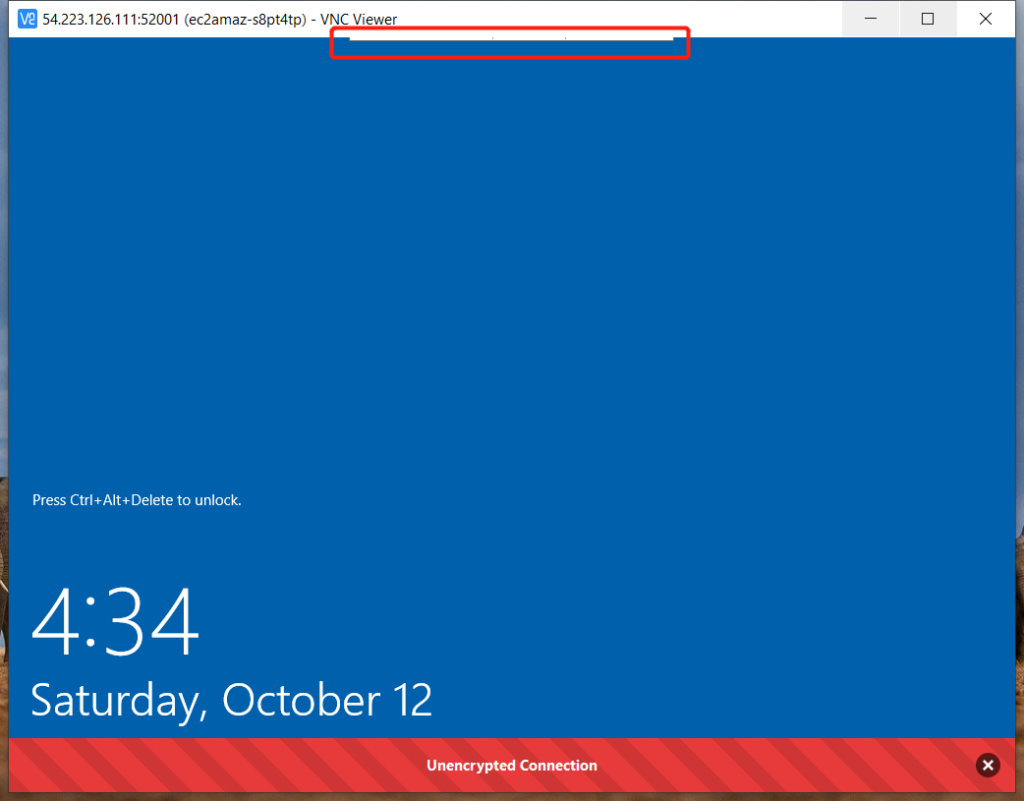Click the 4:34 lock screen clock
The height and width of the screenshot is (801, 1024).
pyautogui.click(x=116, y=623)
